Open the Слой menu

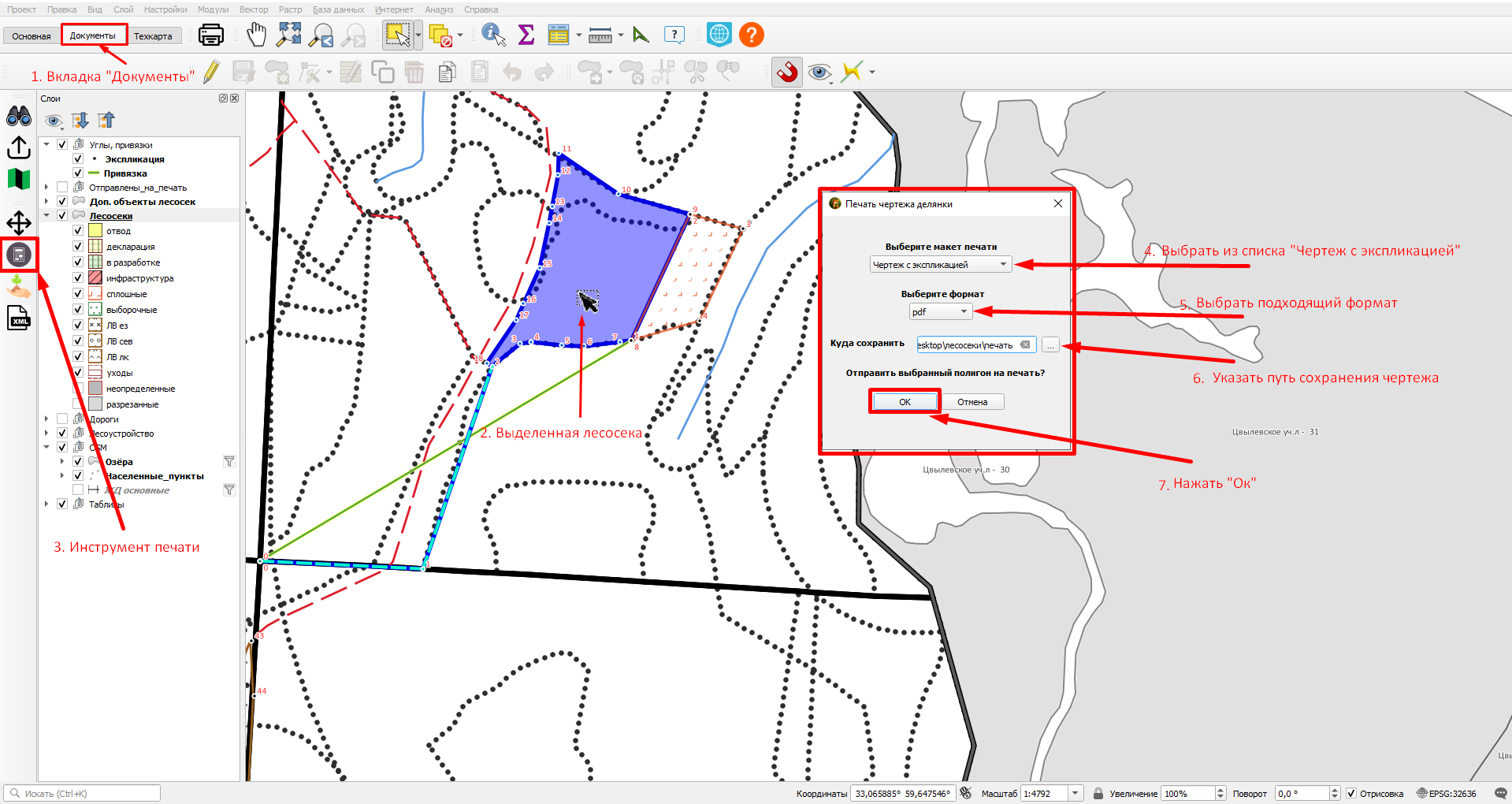click(x=124, y=9)
